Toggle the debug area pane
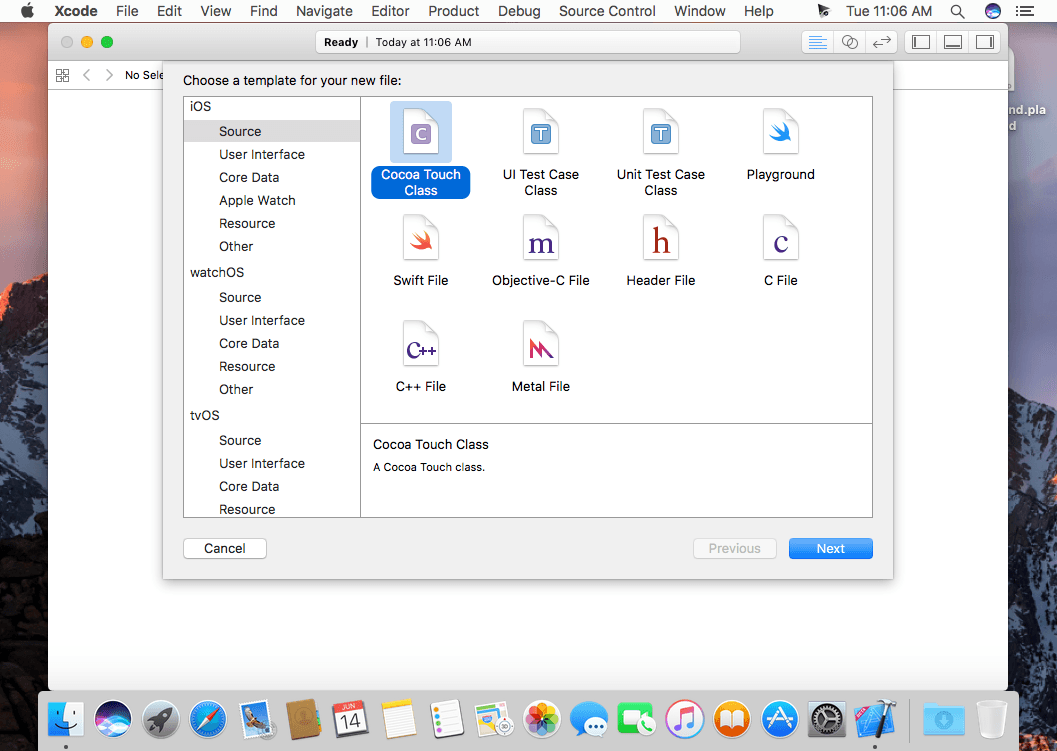The image size is (1057, 751). [953, 42]
